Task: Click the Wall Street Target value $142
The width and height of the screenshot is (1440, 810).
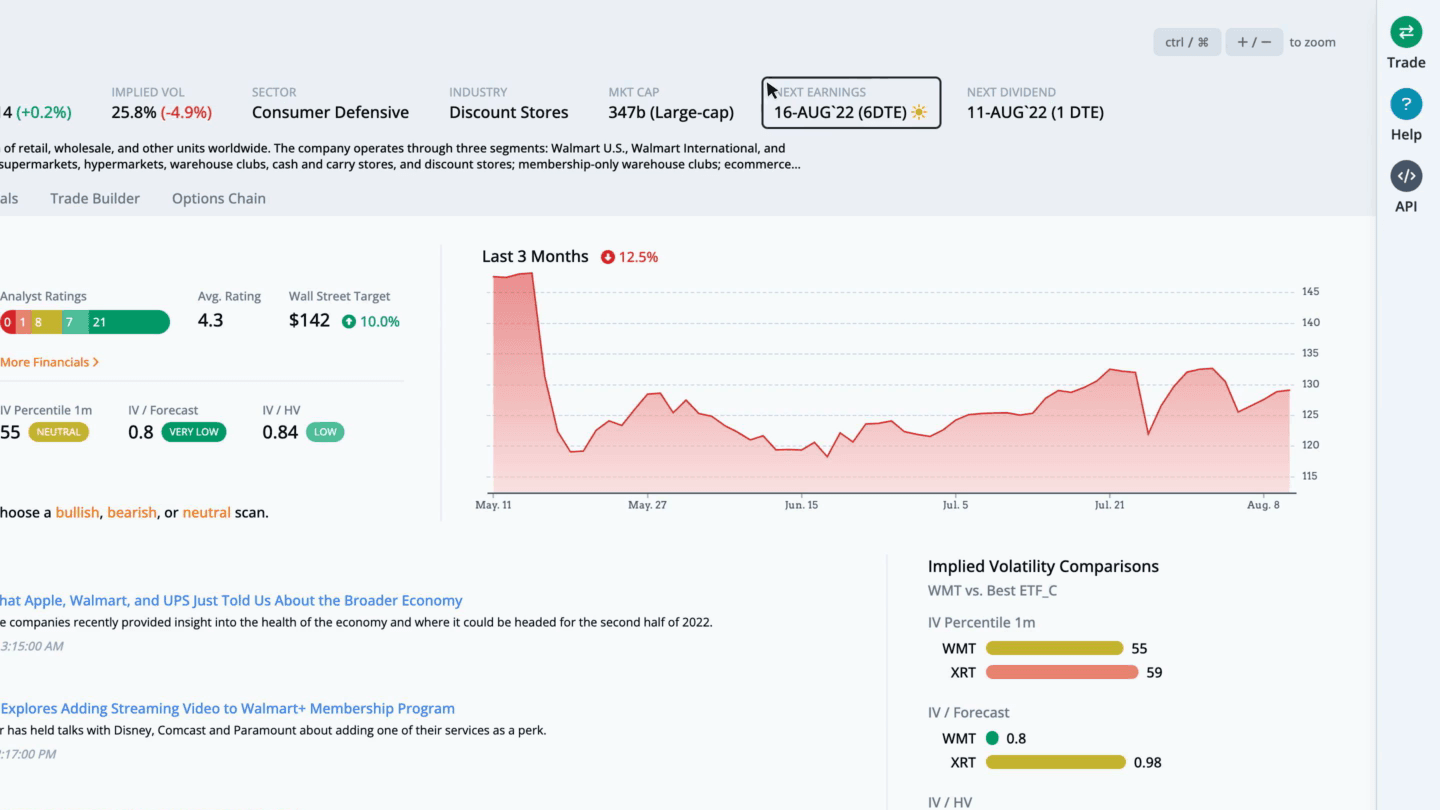Action: tap(309, 320)
